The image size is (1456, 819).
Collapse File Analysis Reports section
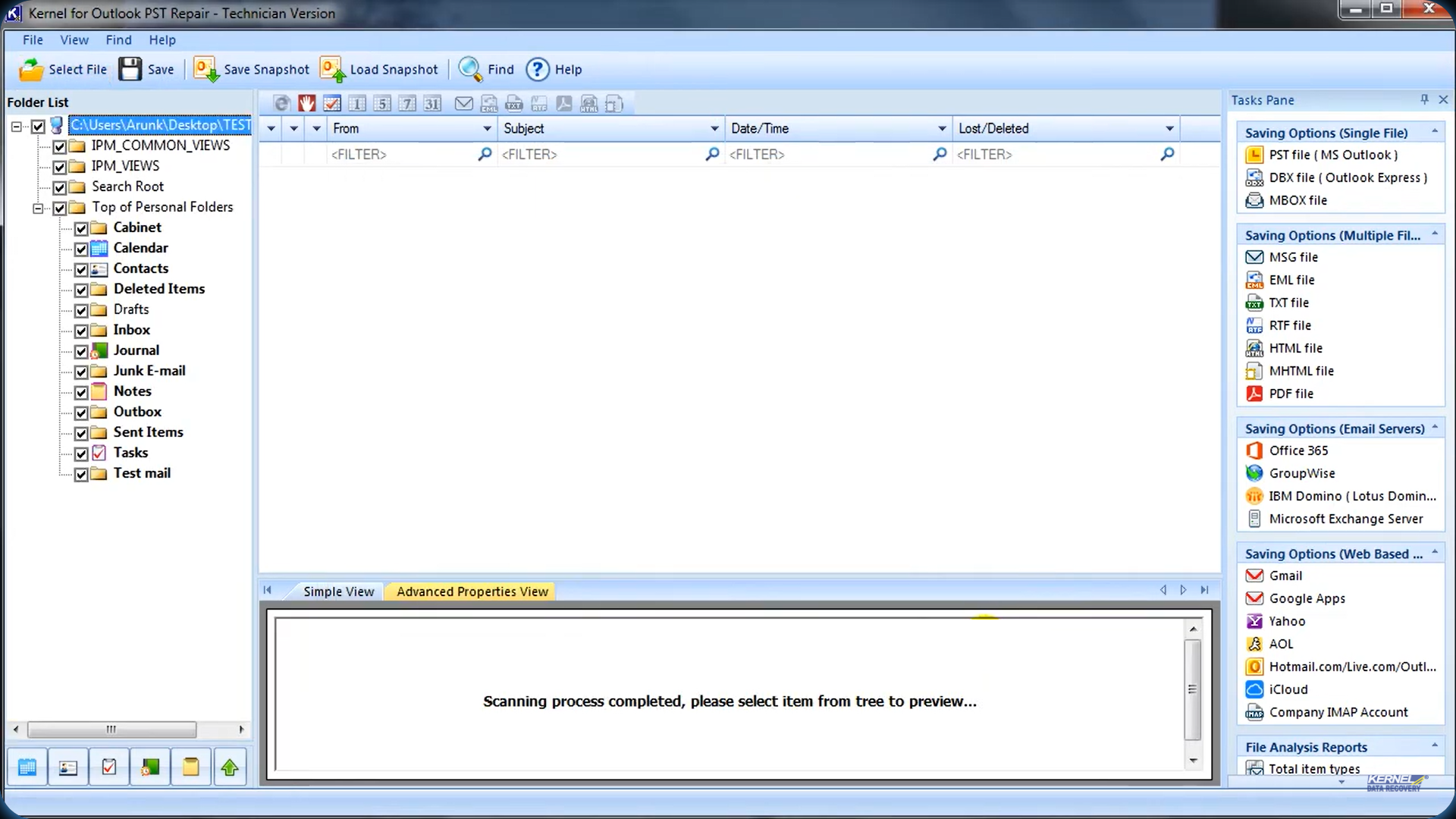[1435, 746]
